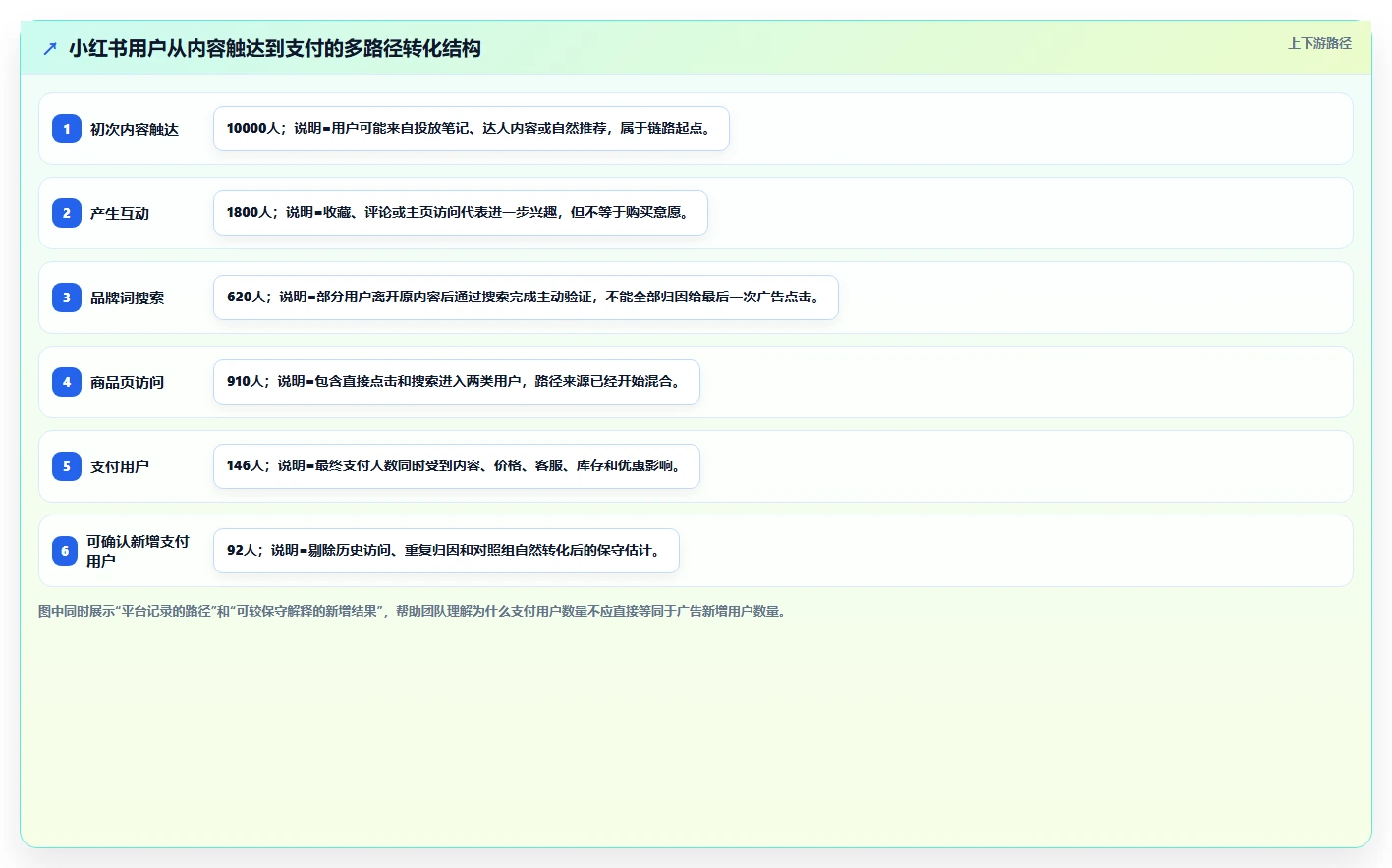Click the number 2 step badge
The height and width of the screenshot is (868, 1392).
coord(67,213)
